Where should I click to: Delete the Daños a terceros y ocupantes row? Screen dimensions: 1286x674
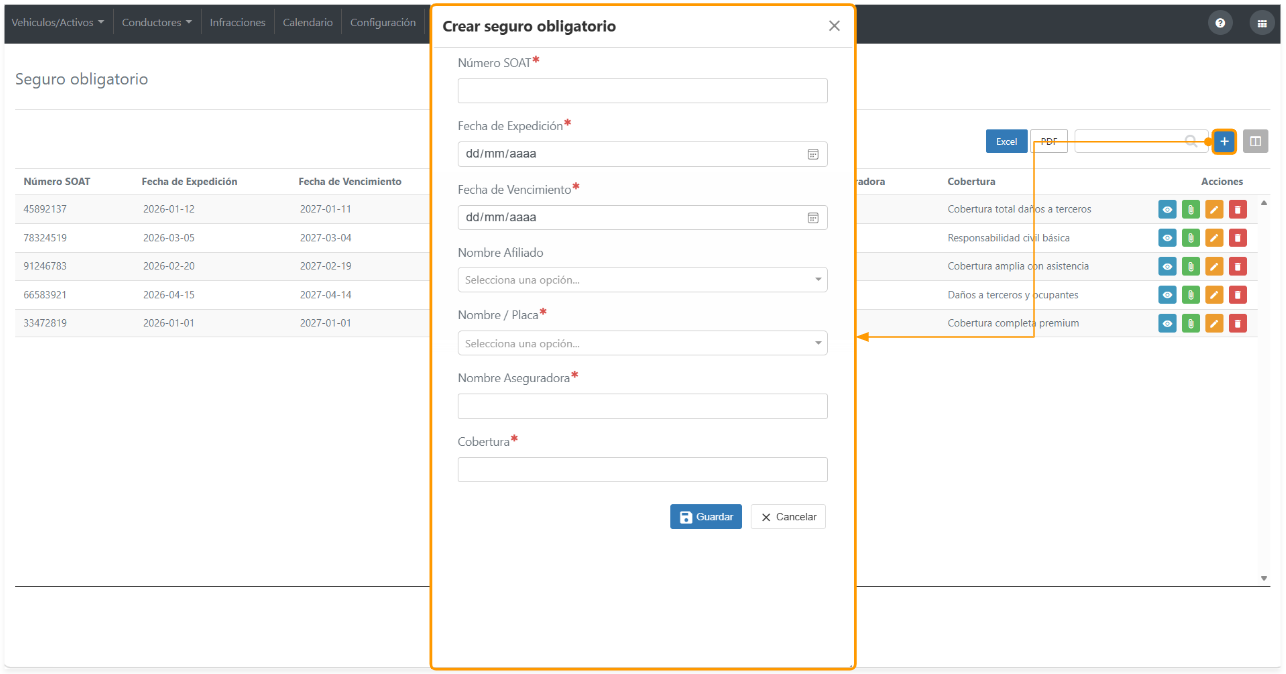pos(1237,295)
